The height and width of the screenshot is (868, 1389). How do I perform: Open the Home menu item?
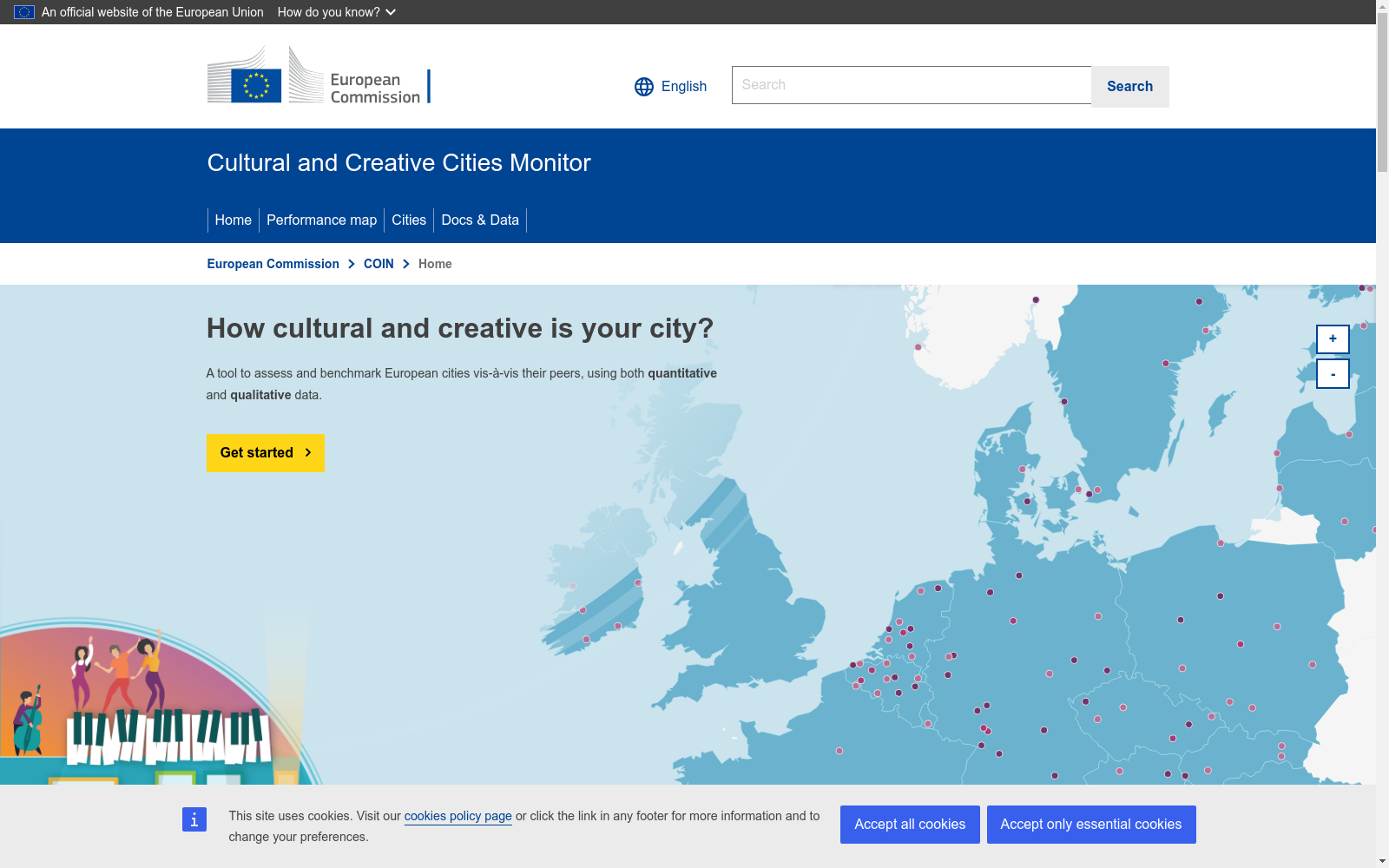click(234, 220)
